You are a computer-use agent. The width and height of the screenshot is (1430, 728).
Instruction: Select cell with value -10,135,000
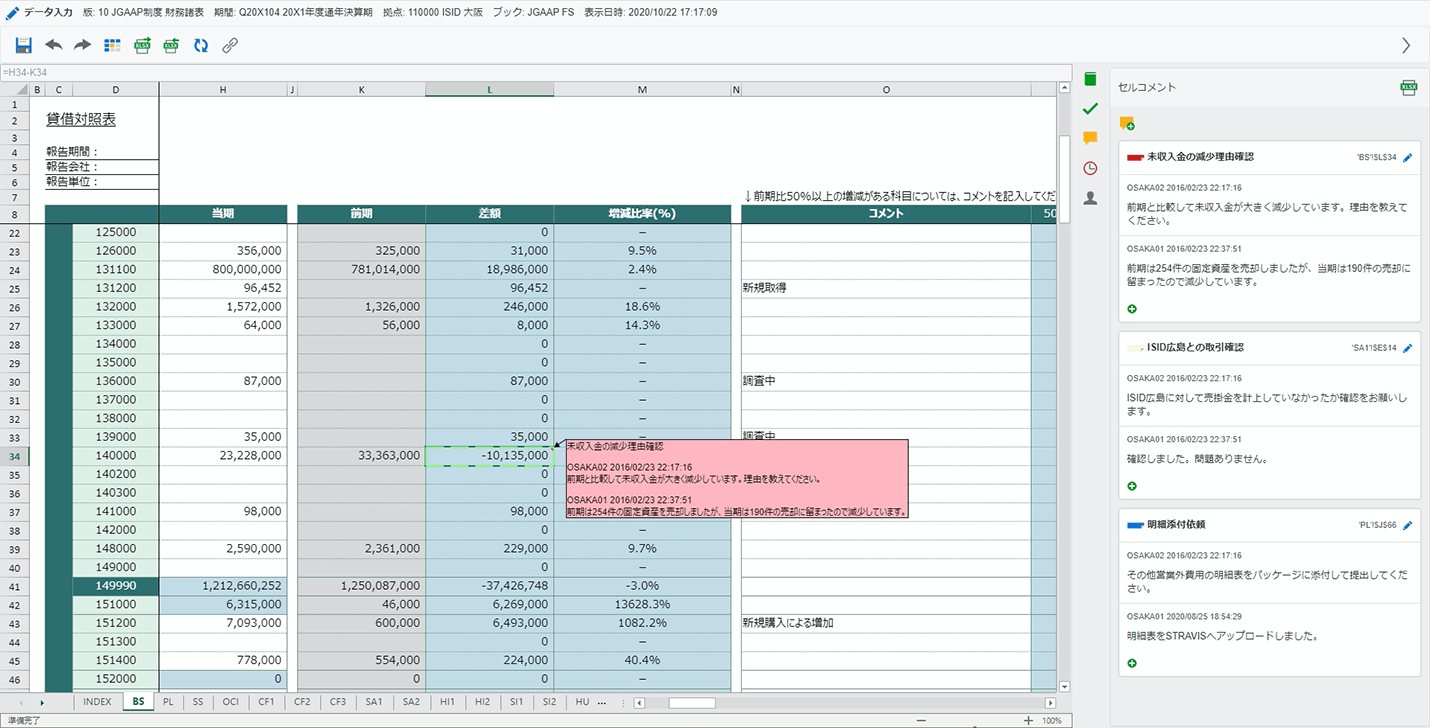489,456
